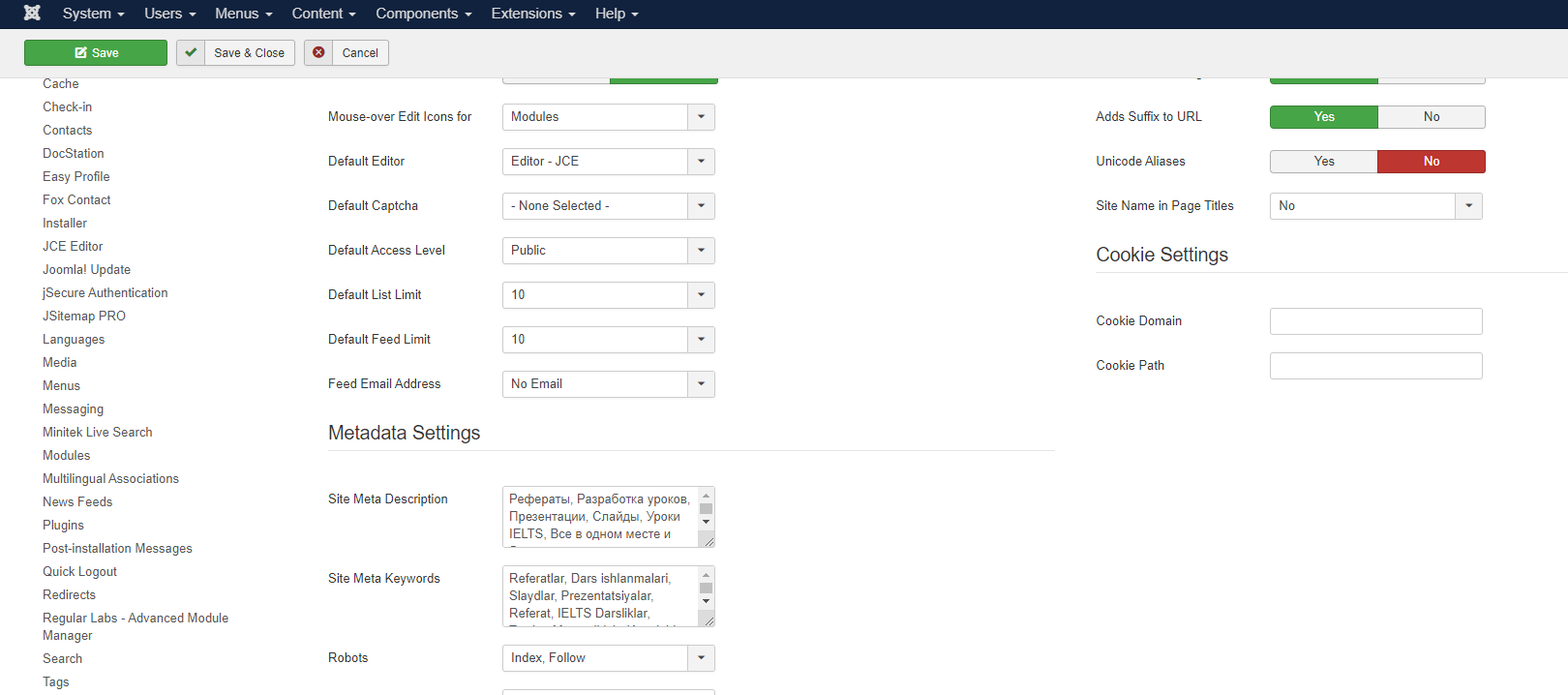Viewport: 1568px width, 695px height.
Task: Click the red X Cancel icon
Action: click(x=318, y=53)
